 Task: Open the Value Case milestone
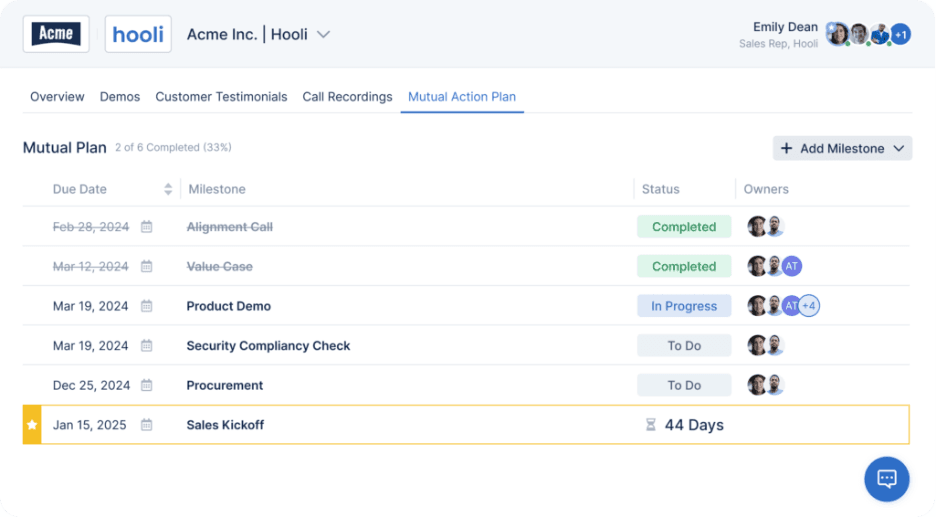pyautogui.click(x=220, y=266)
